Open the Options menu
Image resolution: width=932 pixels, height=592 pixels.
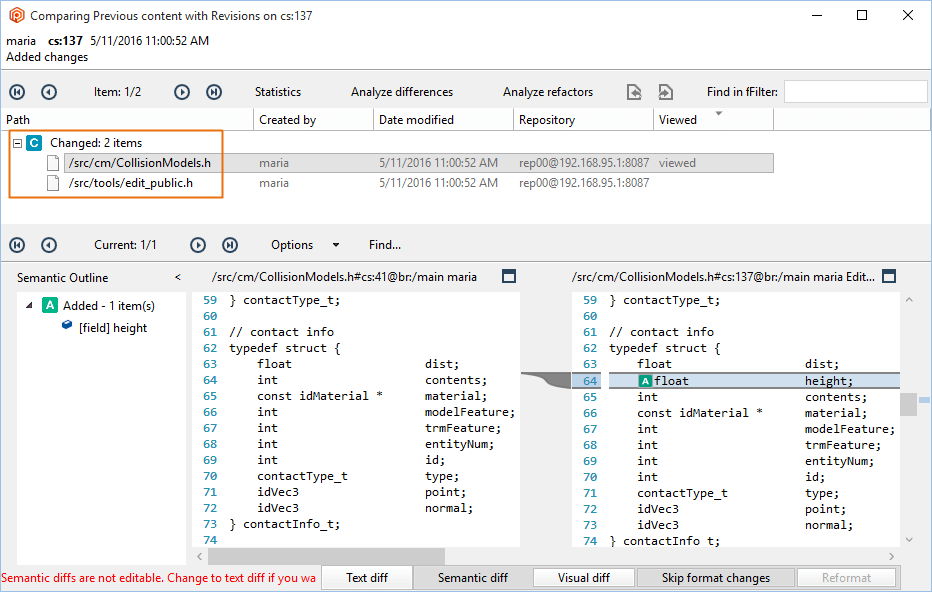[x=292, y=245]
